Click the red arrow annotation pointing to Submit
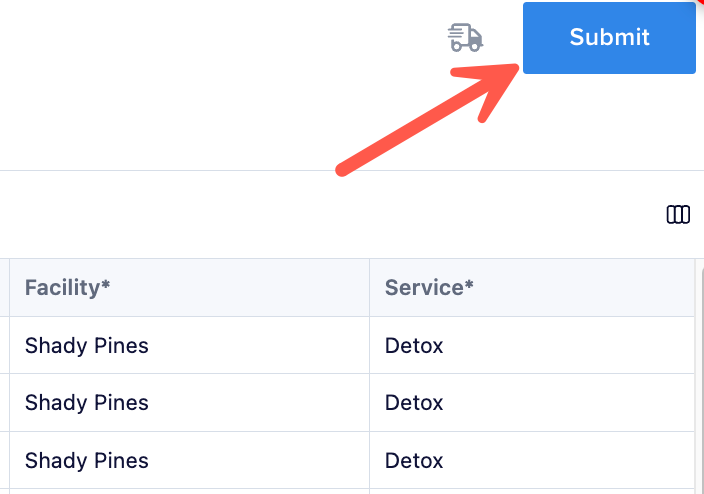The height and width of the screenshot is (494, 704). click(x=427, y=119)
